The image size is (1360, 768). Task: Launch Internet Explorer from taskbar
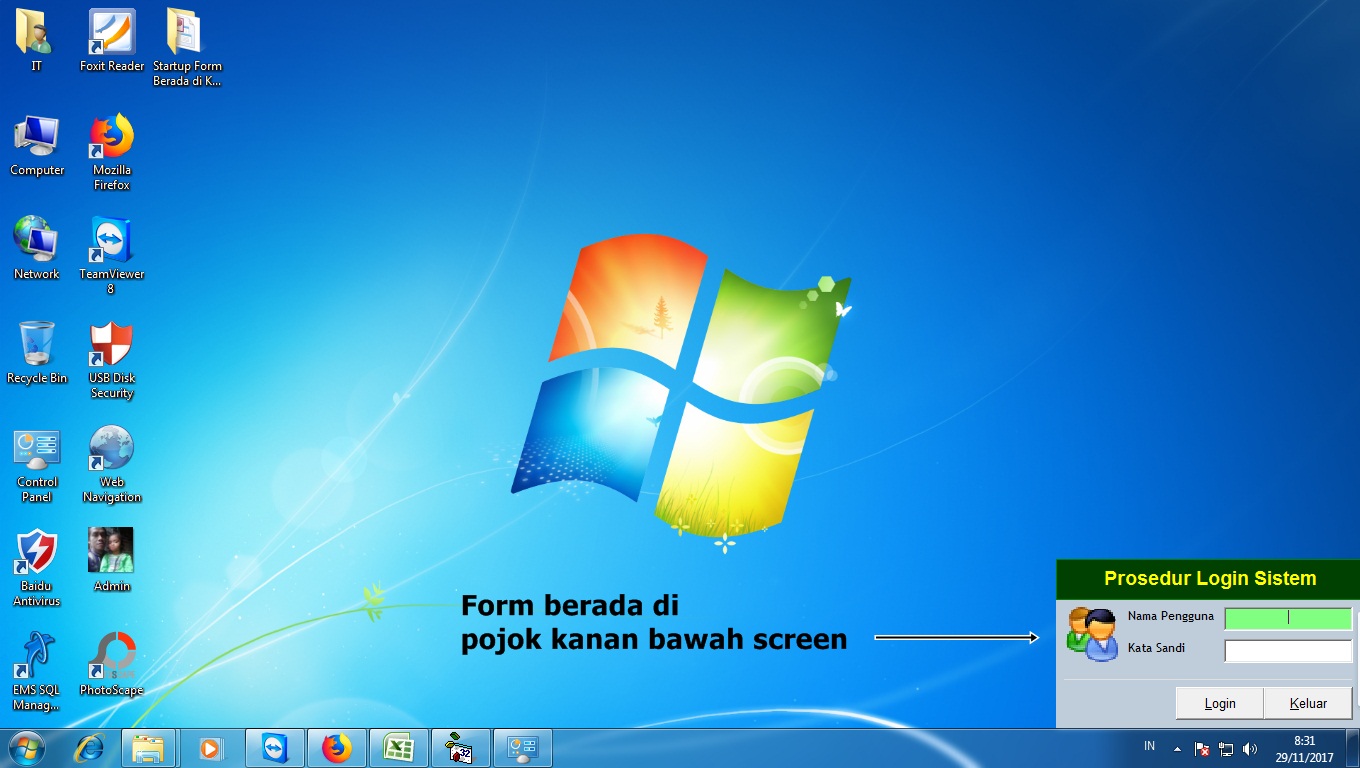91,748
